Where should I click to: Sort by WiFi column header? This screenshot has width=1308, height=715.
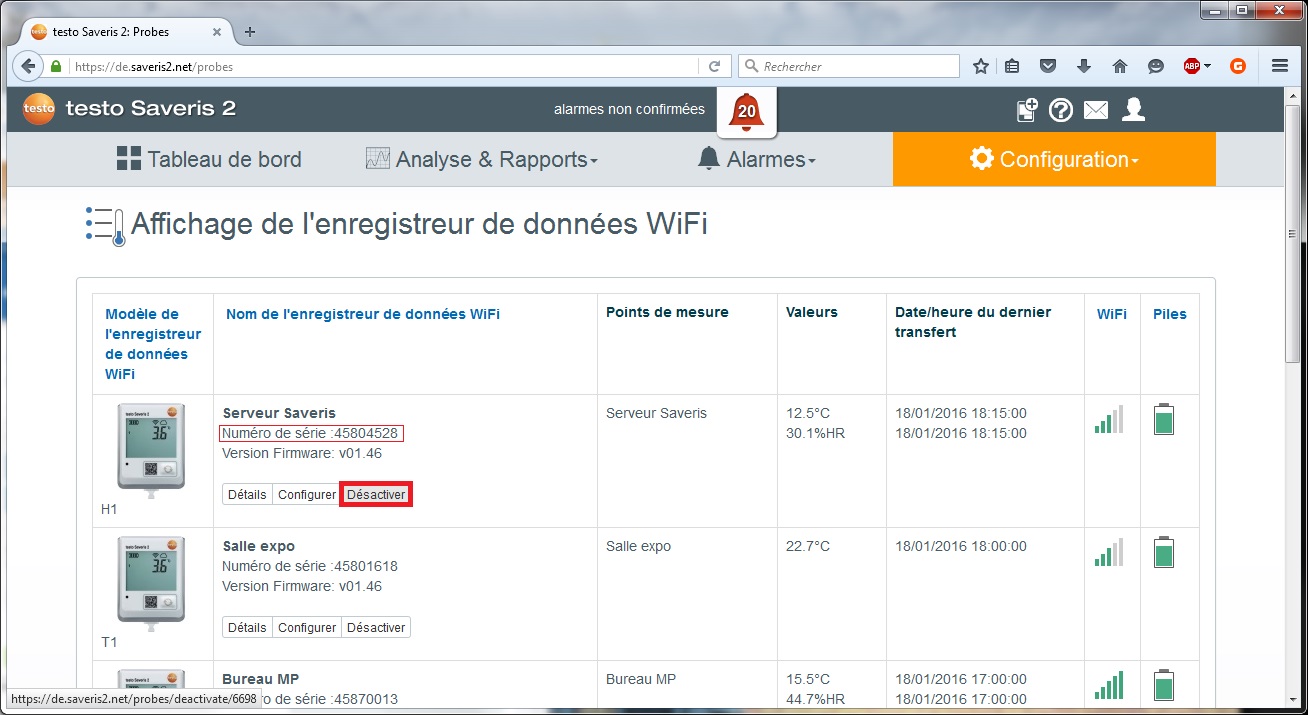(1112, 314)
